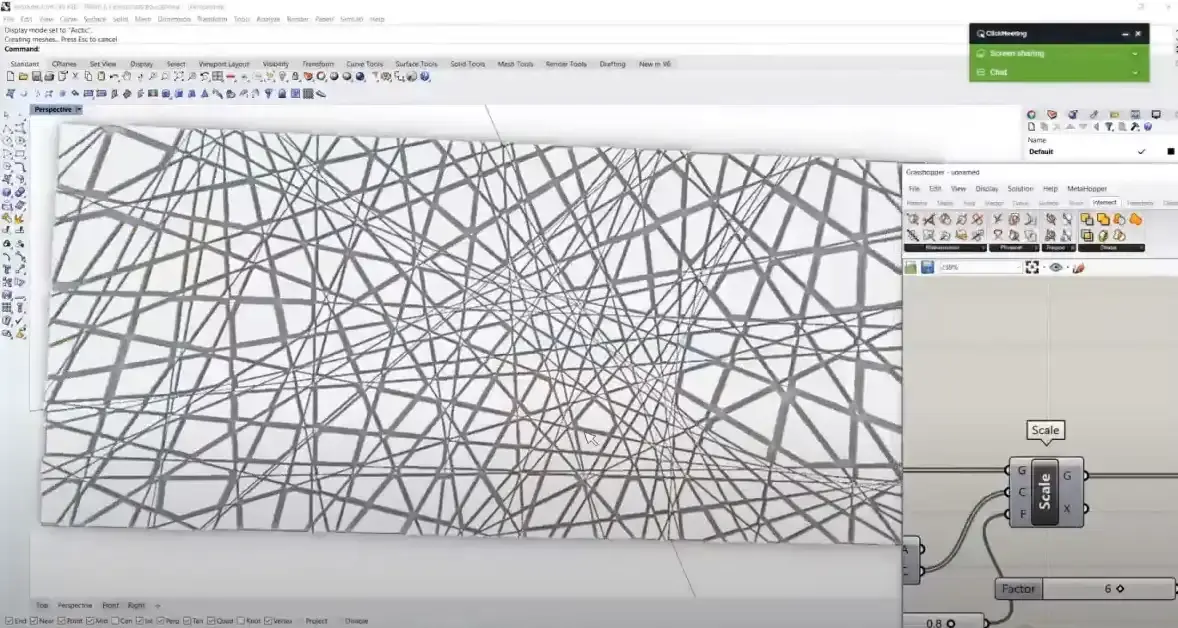Open the Grasshopper file folder icon
1178x628 pixels.
coord(911,267)
